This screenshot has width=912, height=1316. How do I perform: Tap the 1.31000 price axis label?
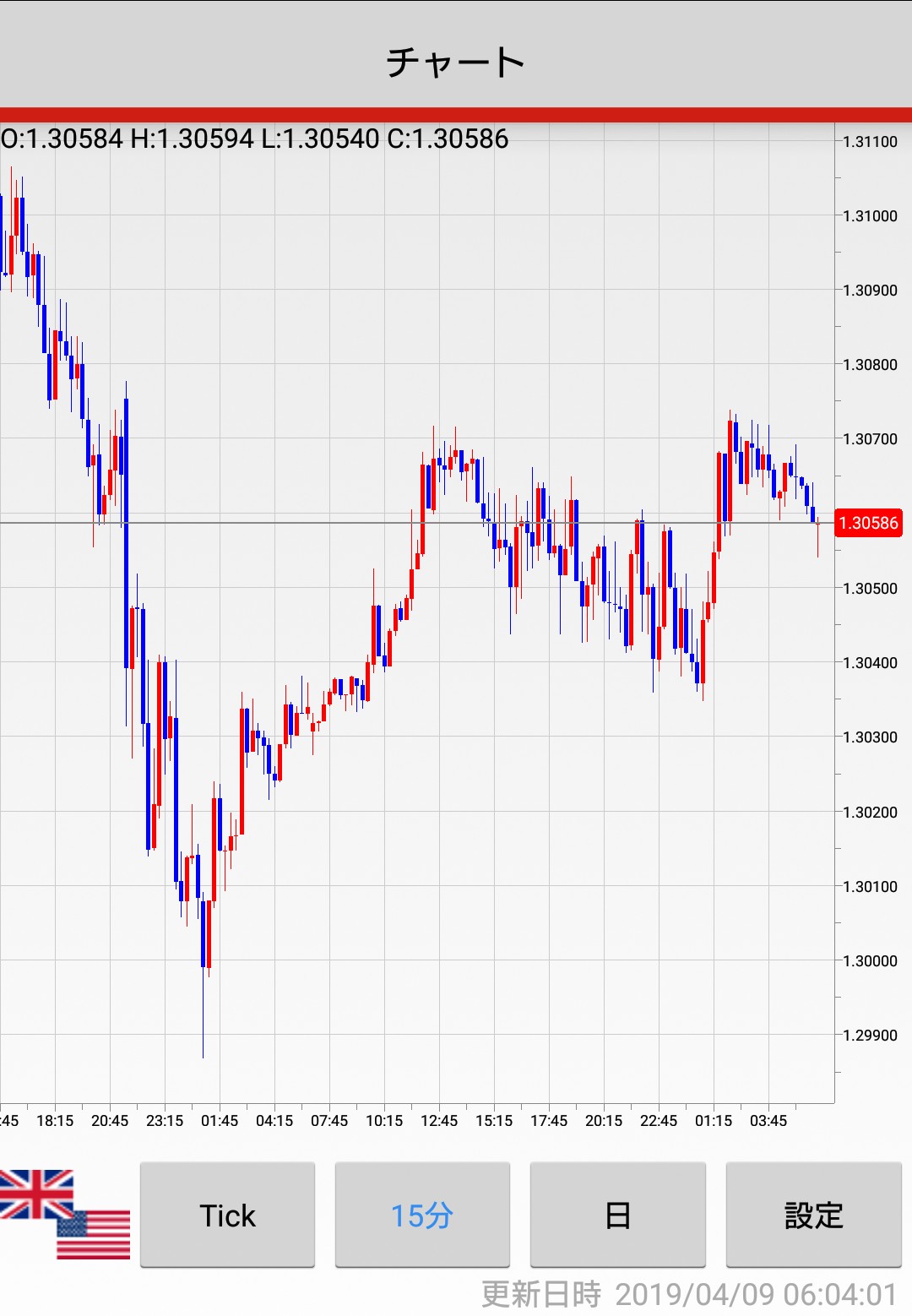point(870,216)
